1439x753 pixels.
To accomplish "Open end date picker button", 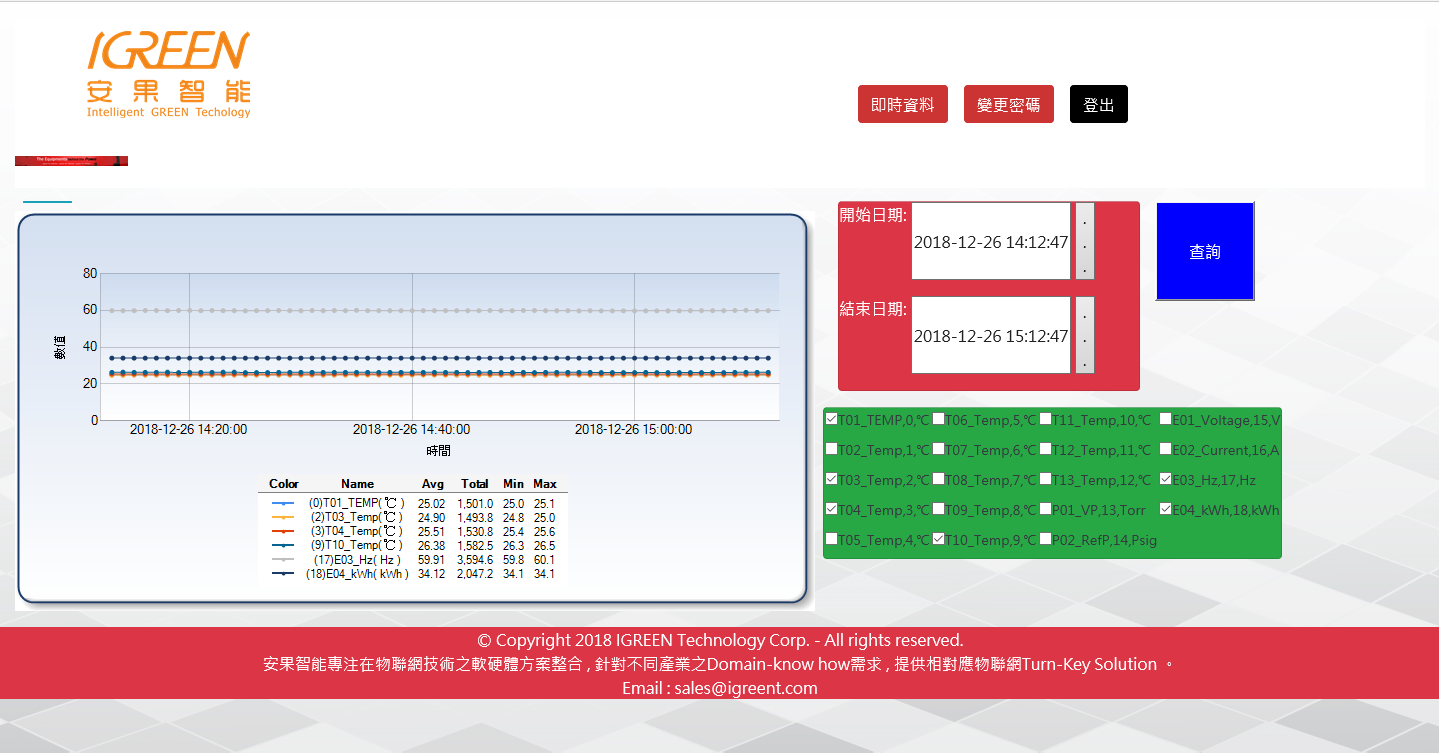I will point(1084,335).
